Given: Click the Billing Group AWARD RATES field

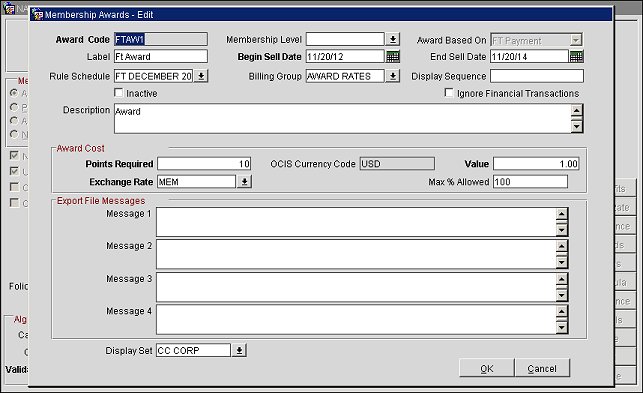Looking at the screenshot, I should click(x=345, y=76).
